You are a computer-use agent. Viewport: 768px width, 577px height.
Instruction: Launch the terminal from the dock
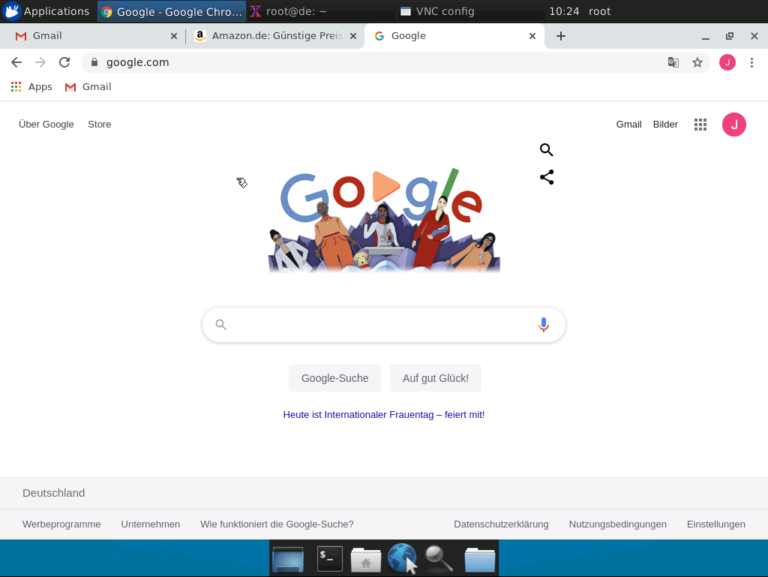330,559
